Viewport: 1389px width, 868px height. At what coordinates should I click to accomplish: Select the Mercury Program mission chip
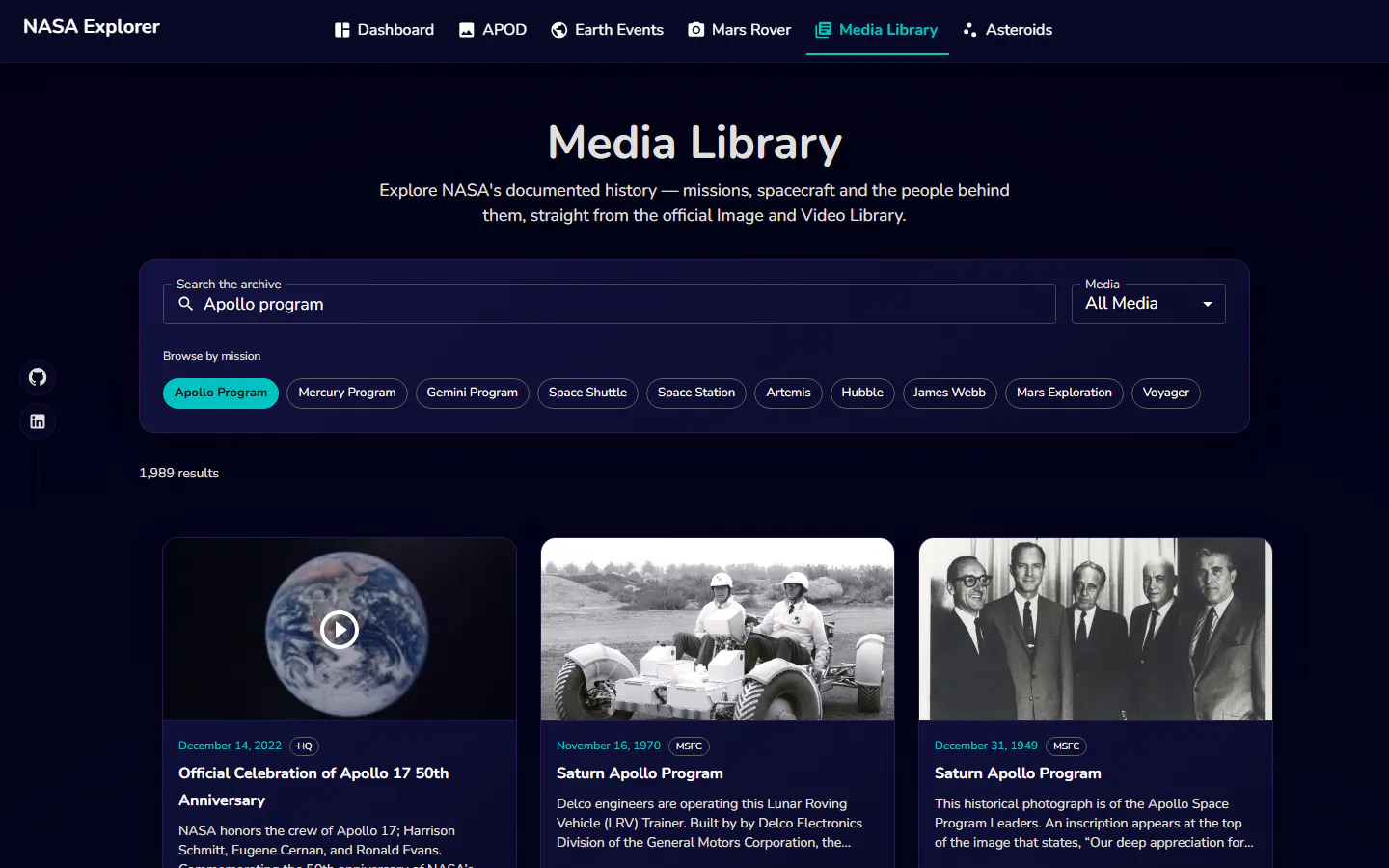347,393
